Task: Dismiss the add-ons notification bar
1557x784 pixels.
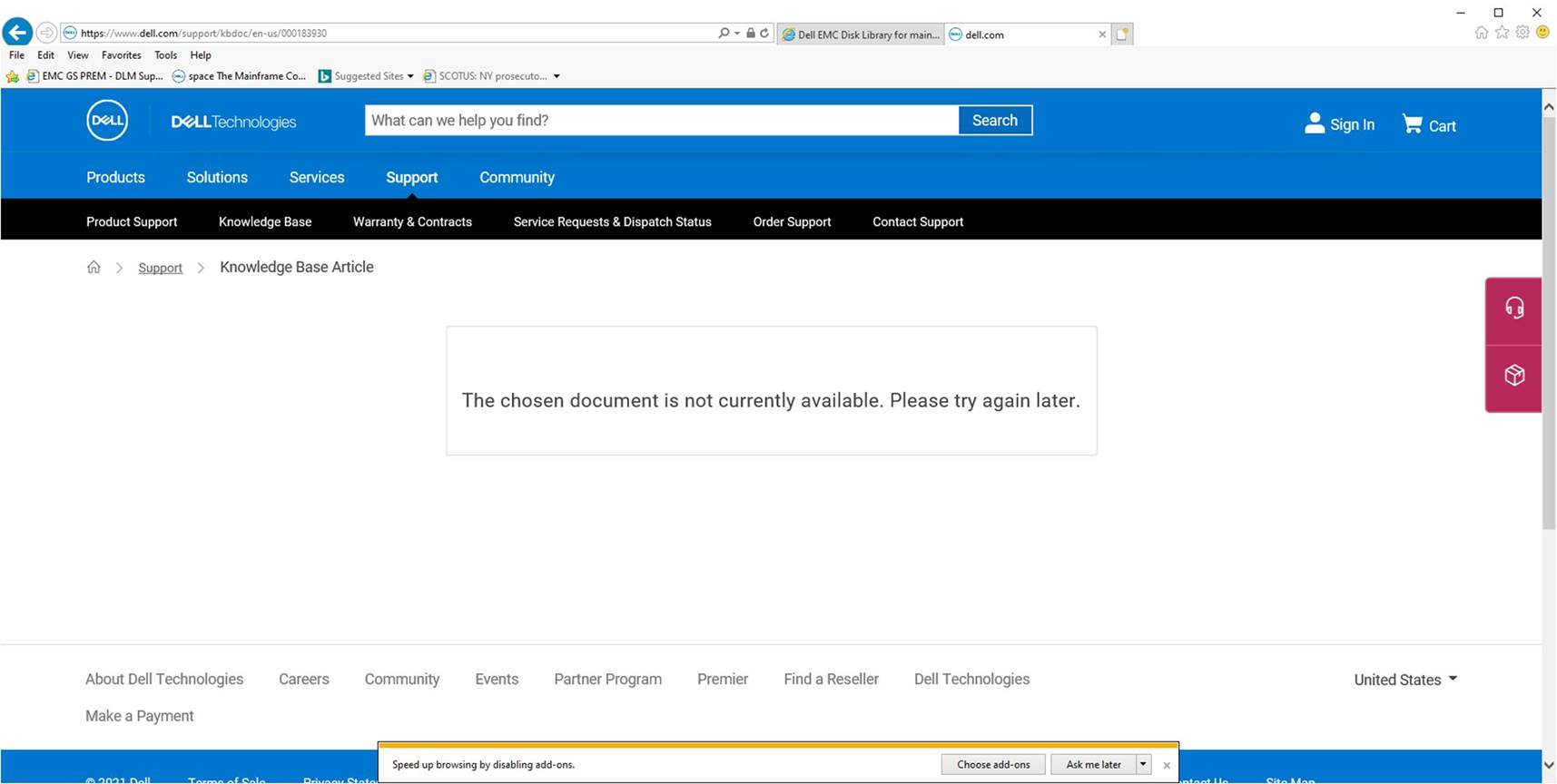Action: point(1167,765)
